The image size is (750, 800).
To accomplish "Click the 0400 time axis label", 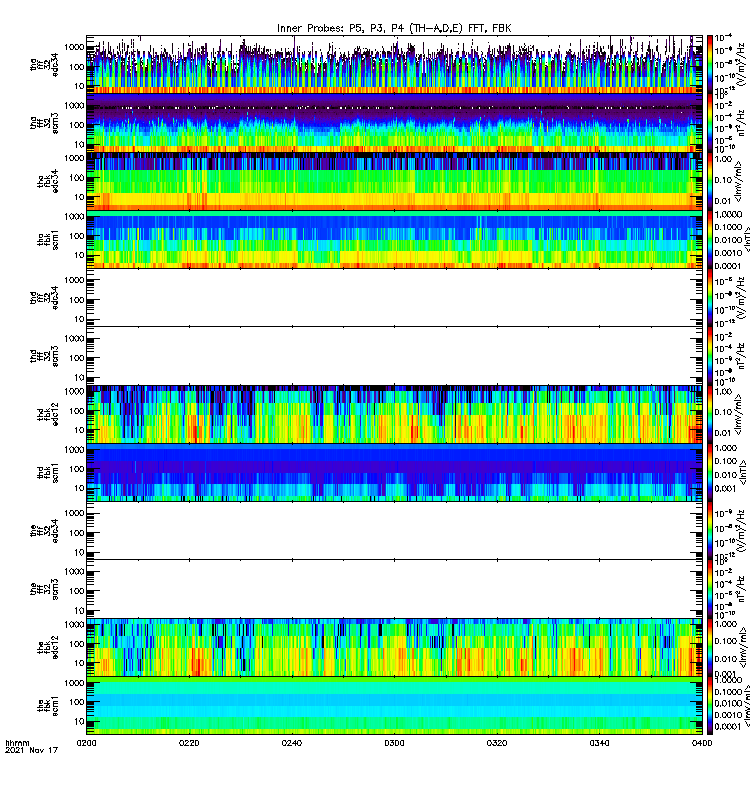I will click(x=702, y=743).
